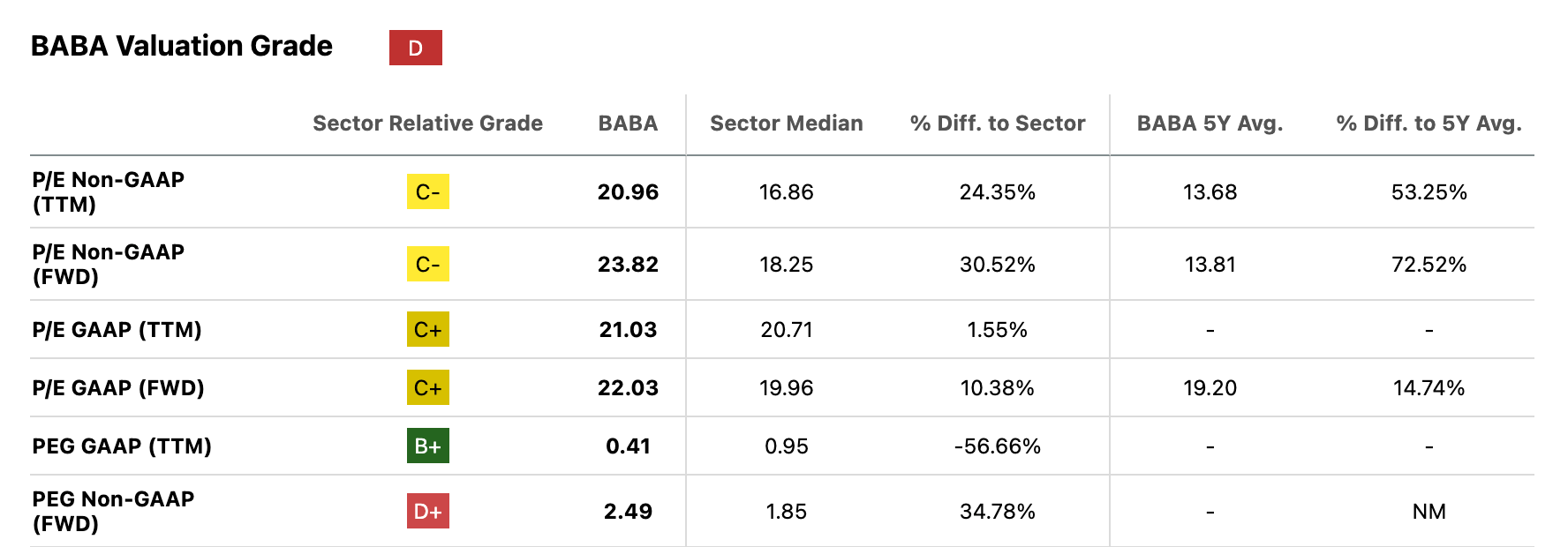Select the Sector Median column header
The width and height of the screenshot is (1568, 547).
(x=786, y=124)
